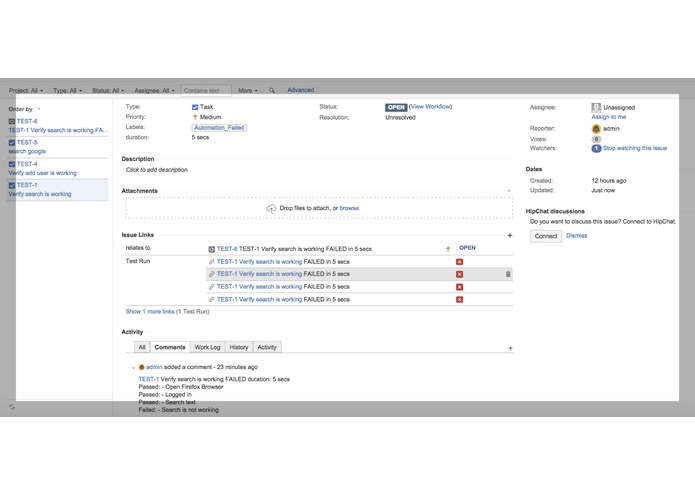Click the admin link in comment header
Image resolution: width=695 pixels, height=494 pixels.
tap(154, 367)
